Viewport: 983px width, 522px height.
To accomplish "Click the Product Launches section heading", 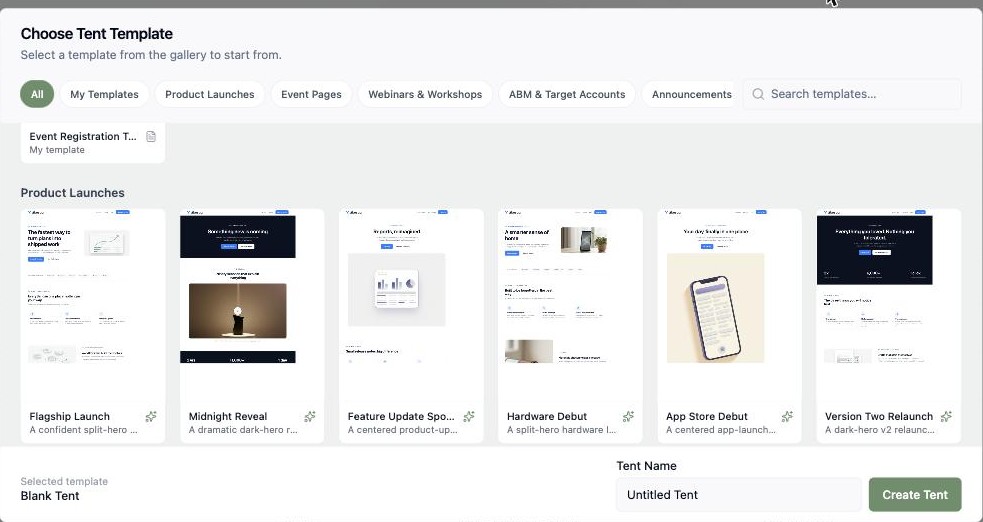I will [x=72, y=192].
